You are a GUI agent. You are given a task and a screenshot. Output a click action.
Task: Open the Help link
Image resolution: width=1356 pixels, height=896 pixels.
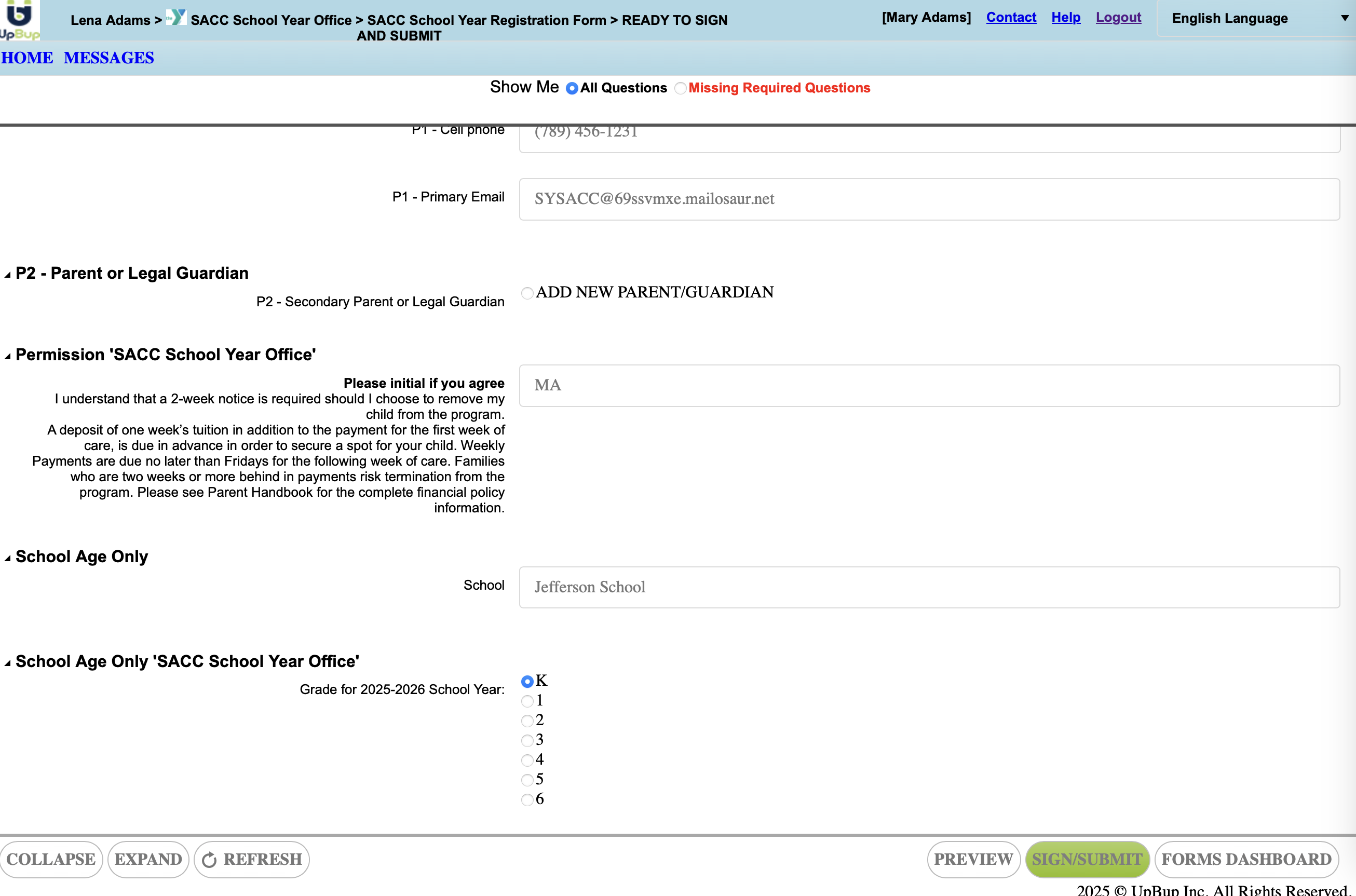click(x=1065, y=17)
